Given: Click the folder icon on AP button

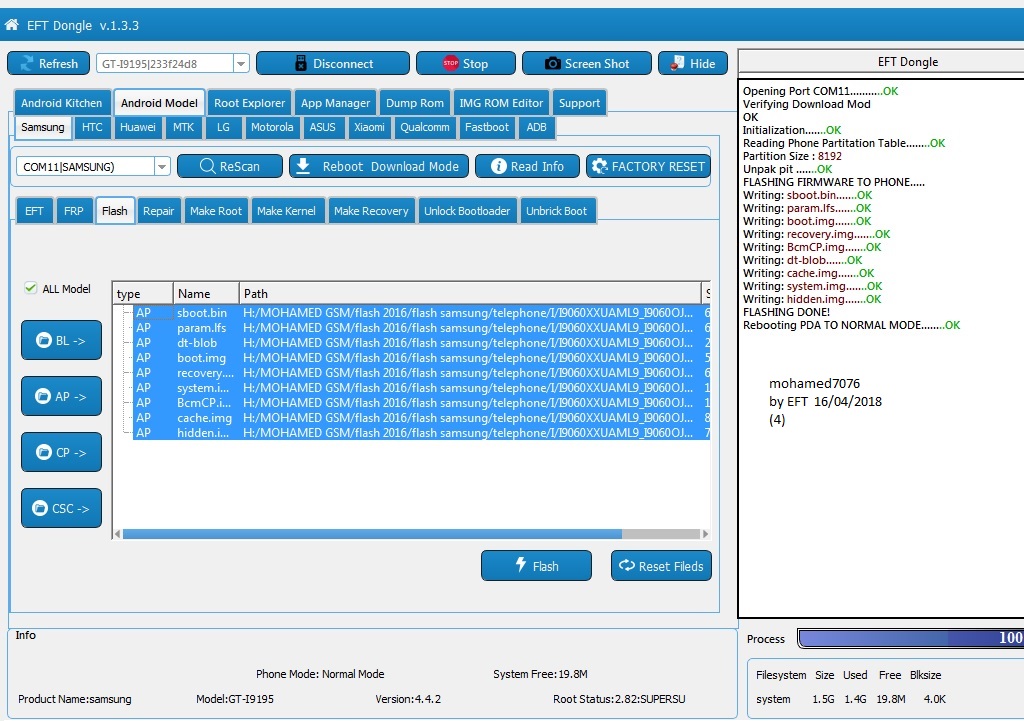Looking at the screenshot, I should click(x=43, y=396).
